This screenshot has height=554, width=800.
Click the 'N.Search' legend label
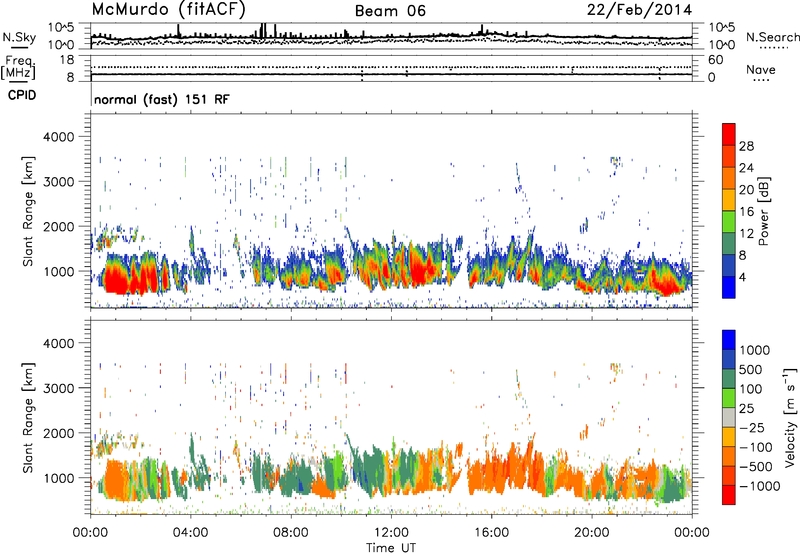click(x=772, y=37)
